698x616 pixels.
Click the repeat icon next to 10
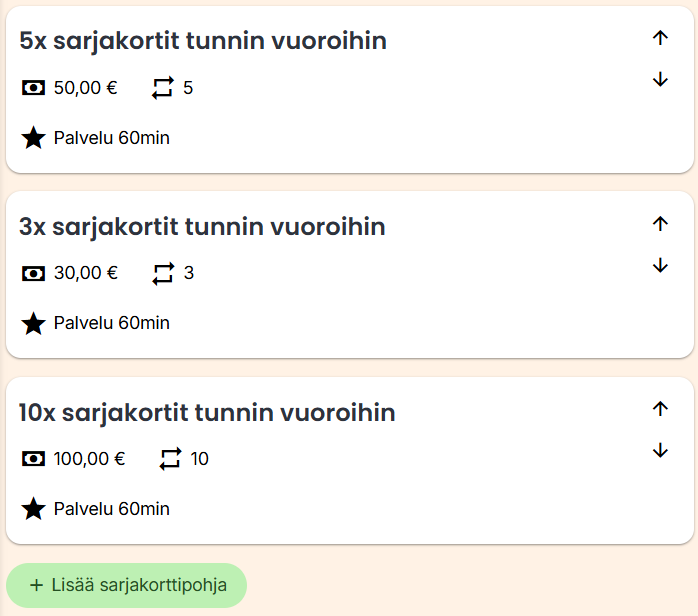pos(171,459)
